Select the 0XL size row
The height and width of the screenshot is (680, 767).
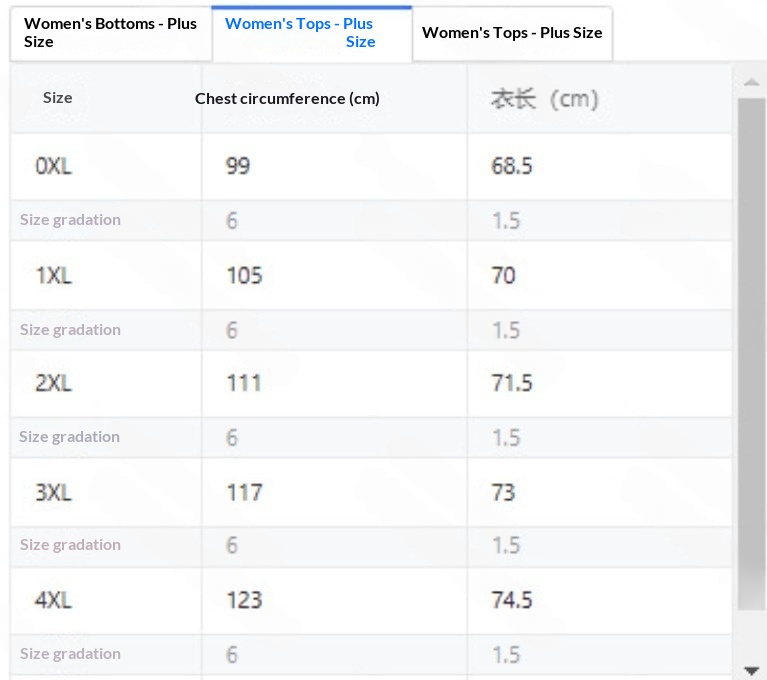[x=53, y=166]
